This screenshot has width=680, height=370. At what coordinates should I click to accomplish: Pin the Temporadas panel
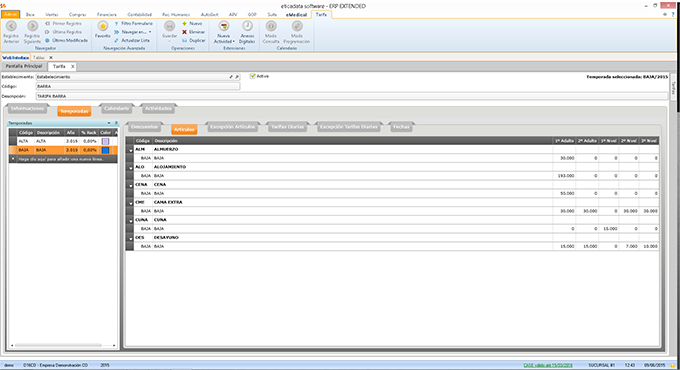click(x=115, y=123)
